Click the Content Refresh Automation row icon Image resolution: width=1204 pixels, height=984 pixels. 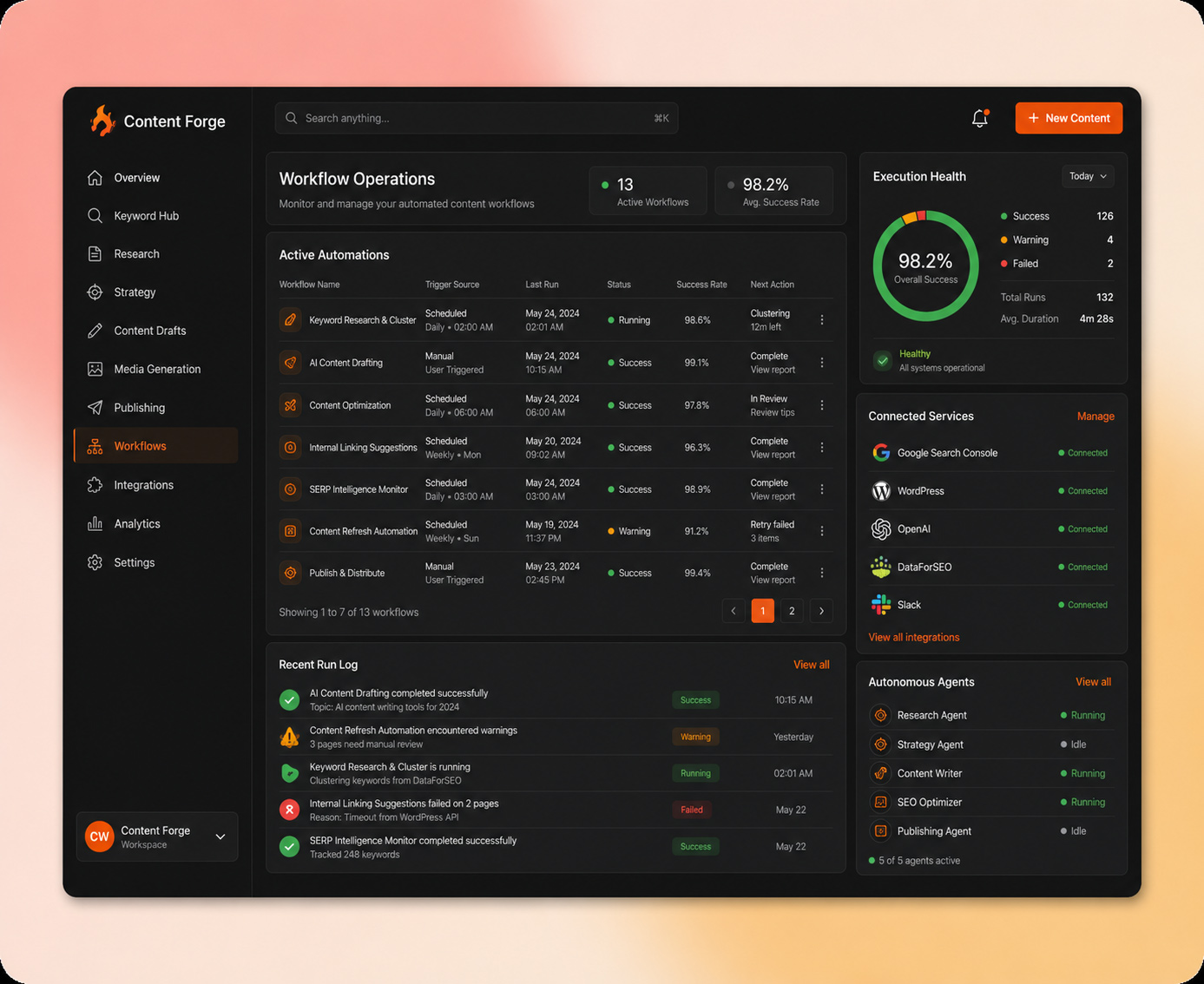[x=290, y=531]
